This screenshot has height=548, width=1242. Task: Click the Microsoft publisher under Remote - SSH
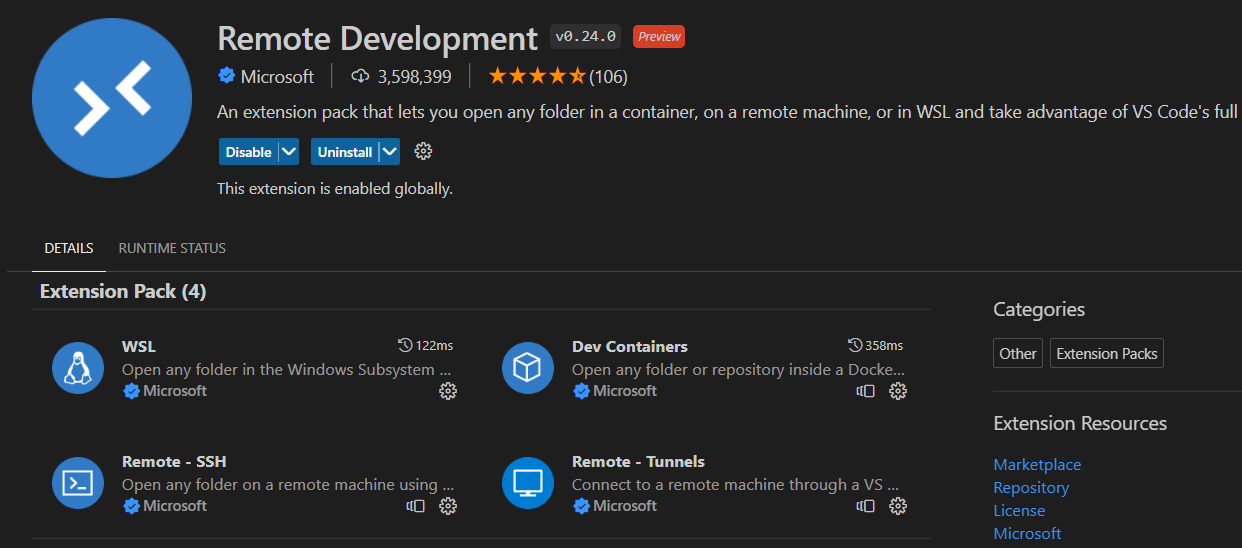175,506
